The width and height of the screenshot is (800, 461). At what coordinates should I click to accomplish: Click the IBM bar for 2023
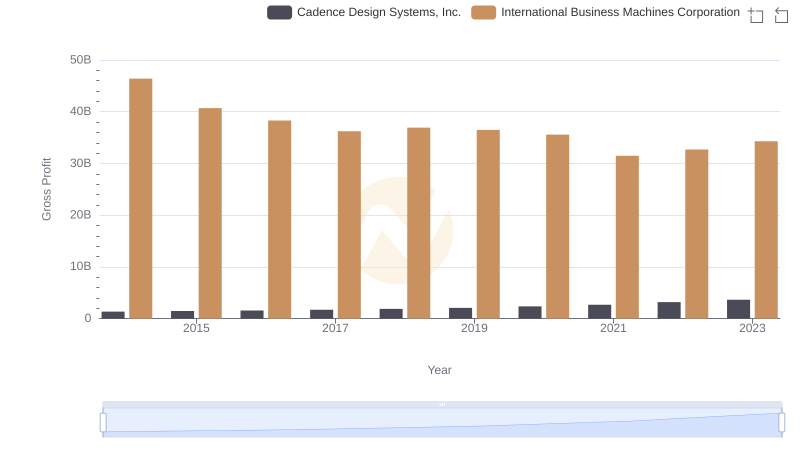(x=766, y=229)
